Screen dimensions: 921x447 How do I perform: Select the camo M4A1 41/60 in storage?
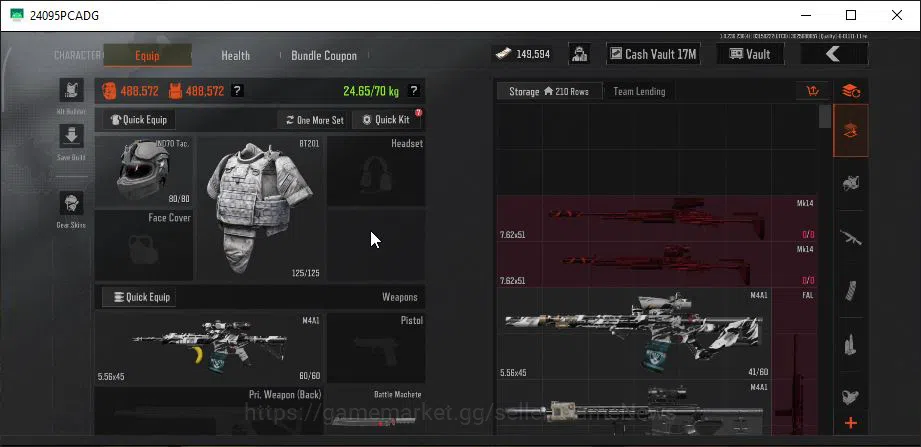tap(634, 333)
